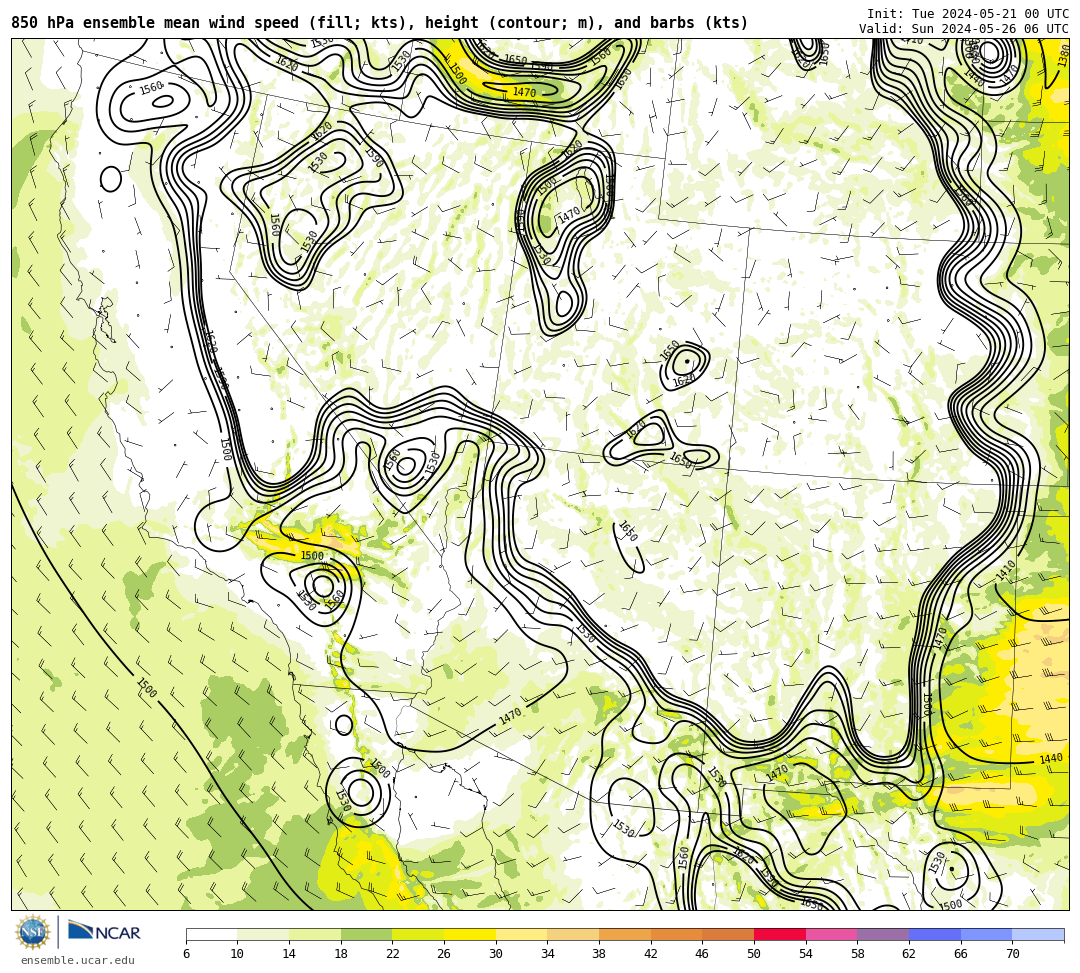The width and height of the screenshot is (1080, 973).
Task: Pick the bright yellow 26–30 kts segment
Action: tap(470, 934)
